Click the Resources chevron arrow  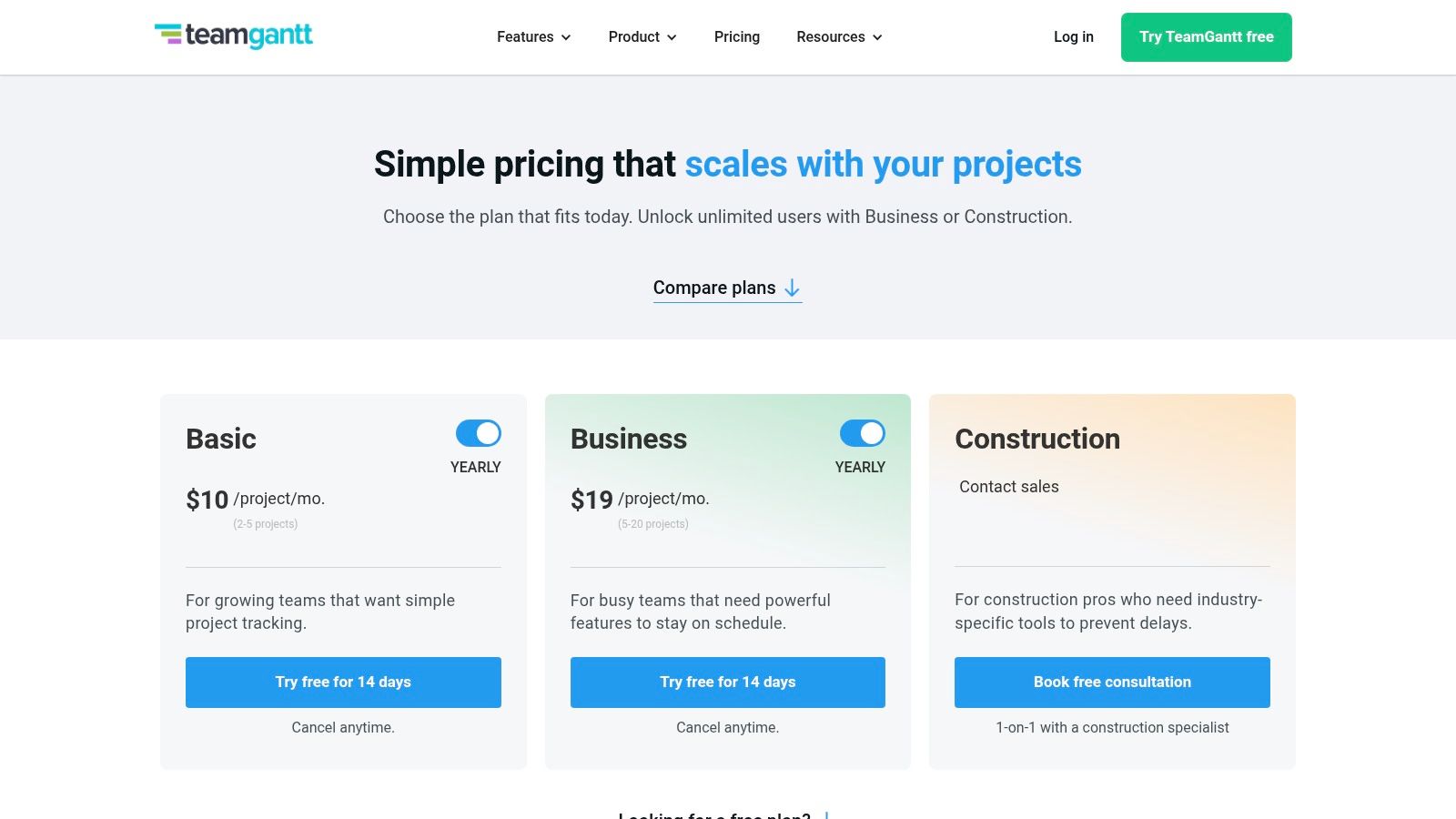(x=877, y=38)
